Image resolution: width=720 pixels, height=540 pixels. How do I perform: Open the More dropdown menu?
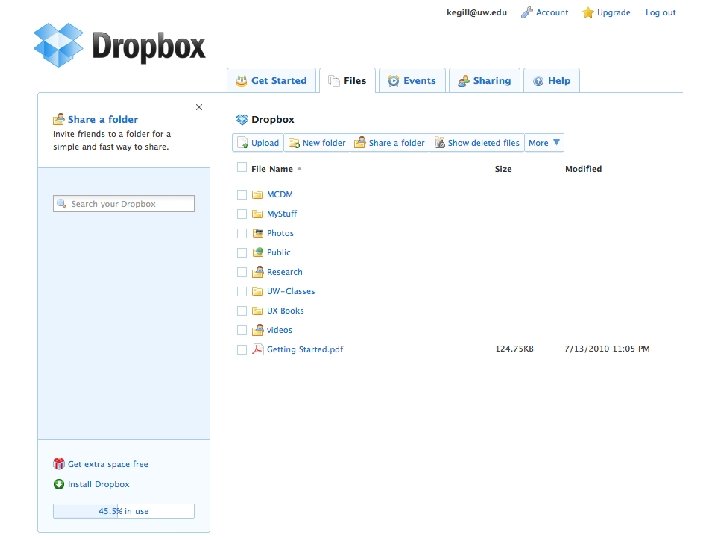pyautogui.click(x=544, y=143)
